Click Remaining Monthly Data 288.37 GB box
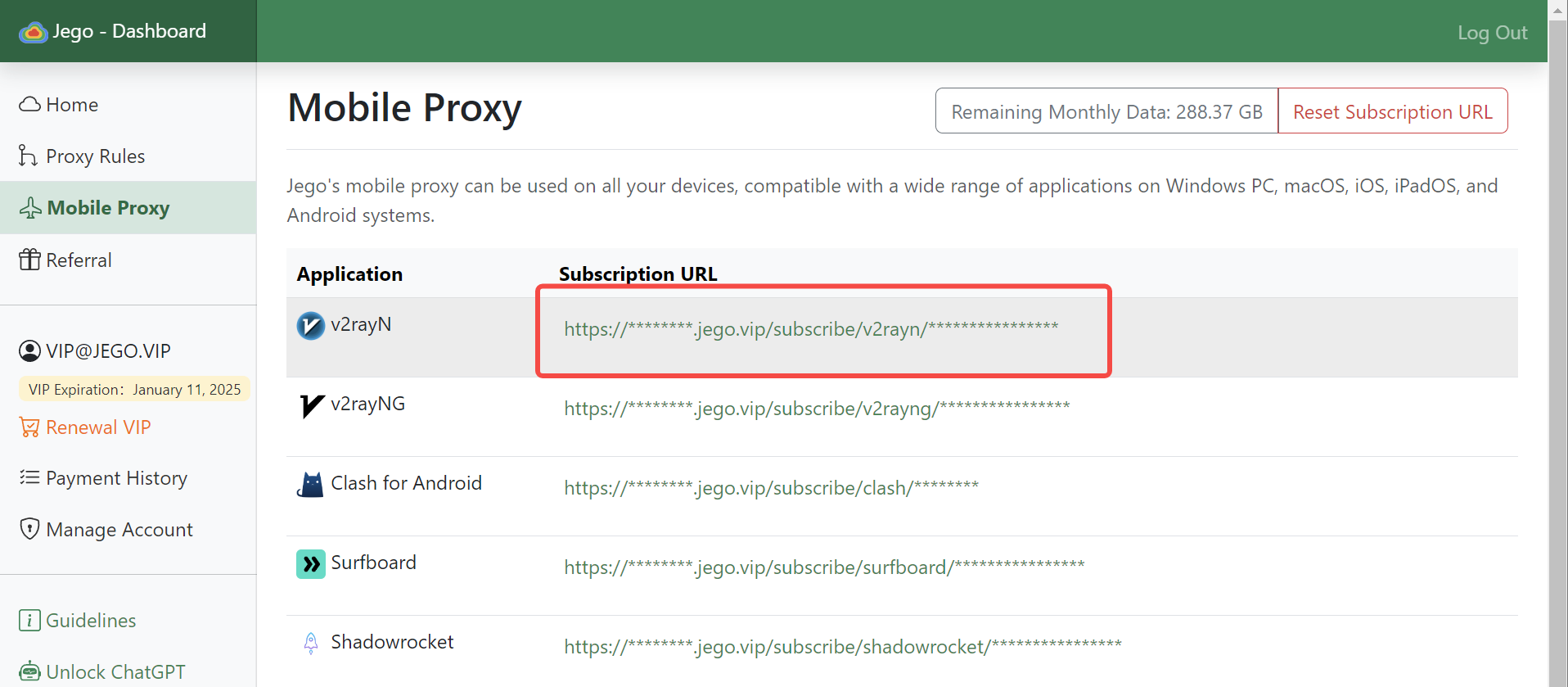 point(1106,111)
